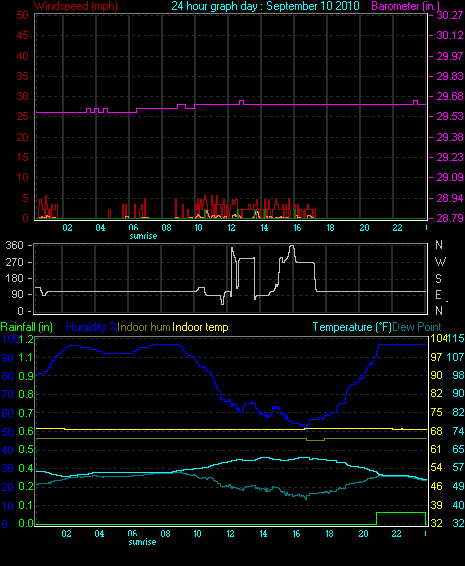Click the Rainfall (in) legend label
This screenshot has height=566, width=465.
click(26, 327)
